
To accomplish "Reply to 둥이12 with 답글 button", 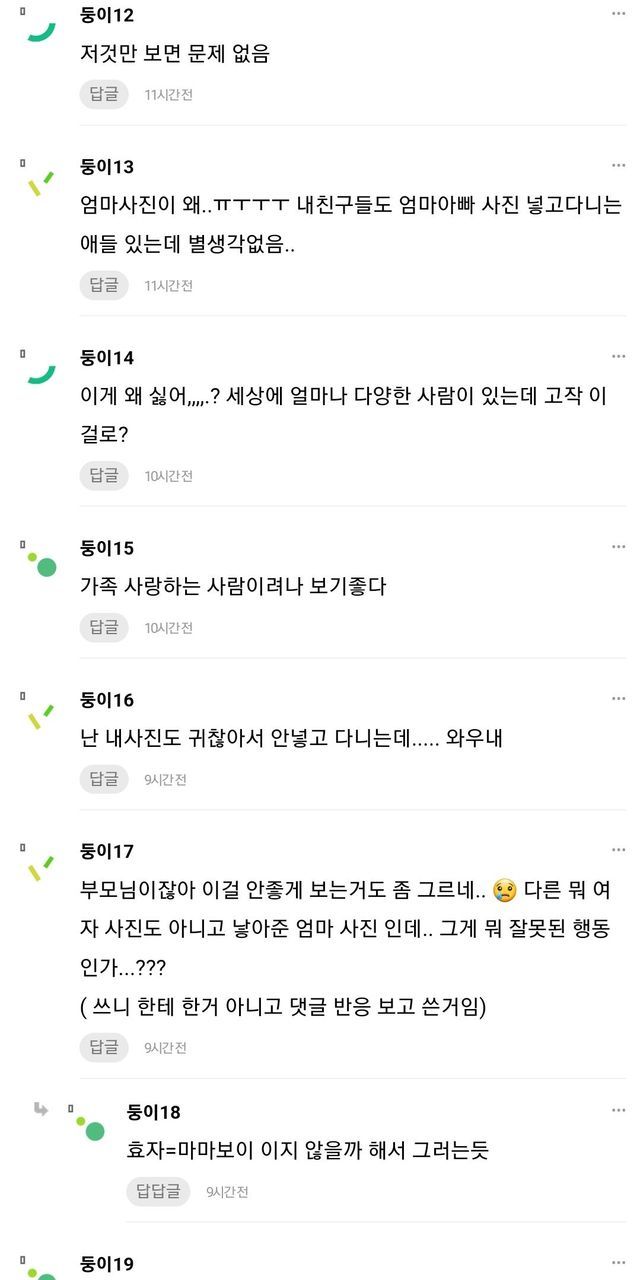I will point(104,94).
